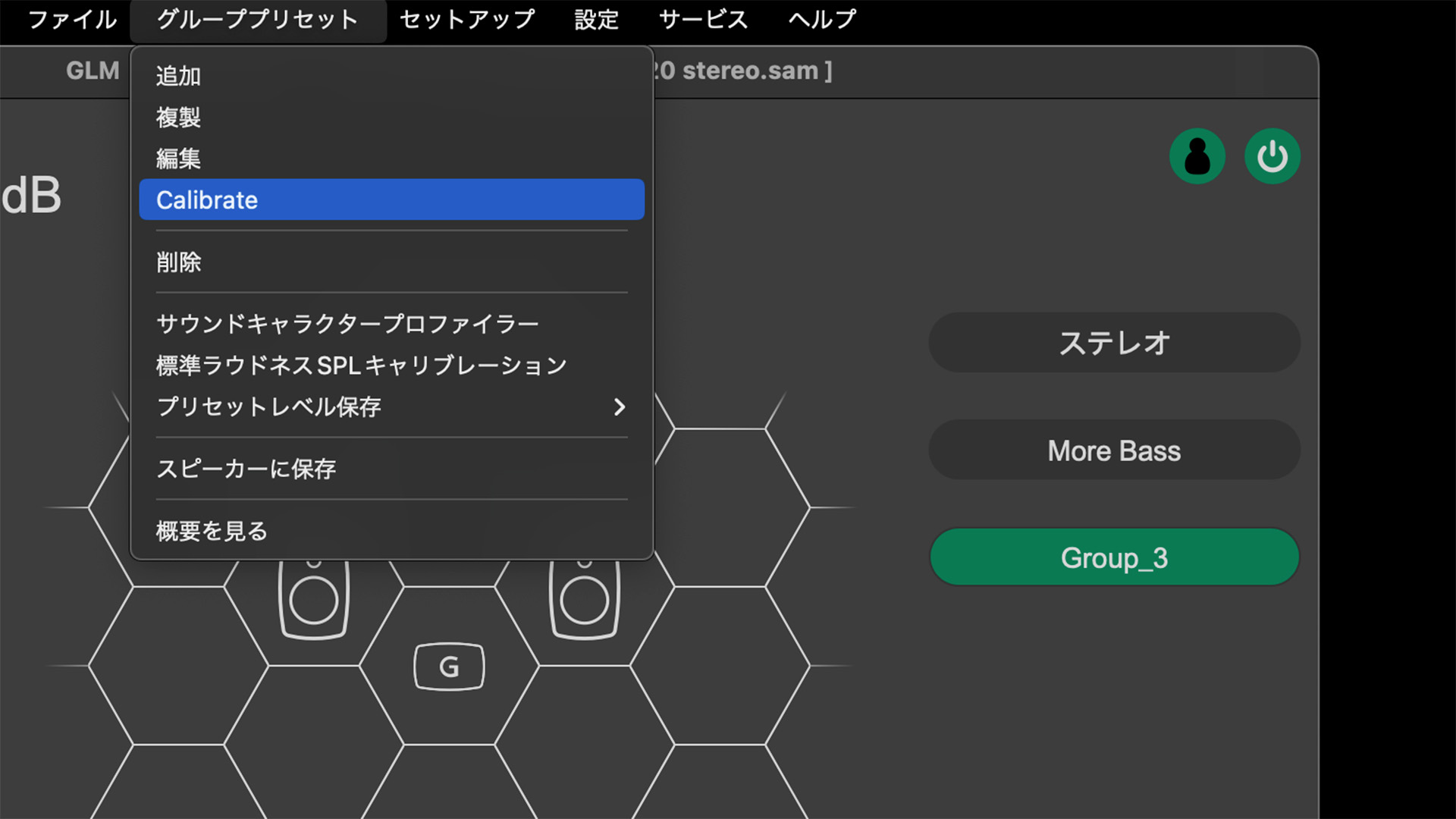Viewport: 1456px width, 819px height.
Task: Open サウンドキャラクタープロファイラー
Action: tap(347, 322)
